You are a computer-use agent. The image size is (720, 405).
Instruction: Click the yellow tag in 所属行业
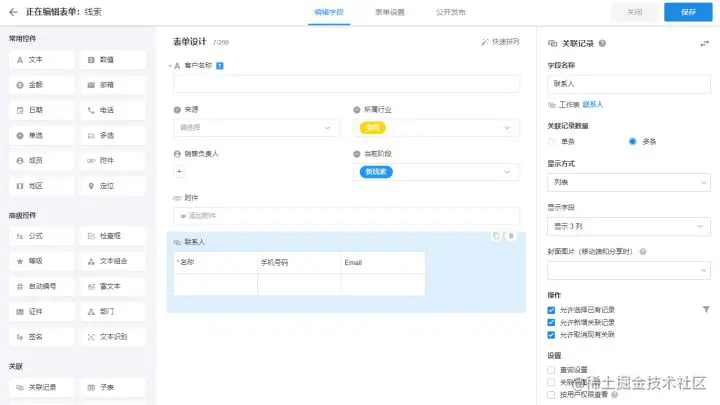(x=372, y=128)
